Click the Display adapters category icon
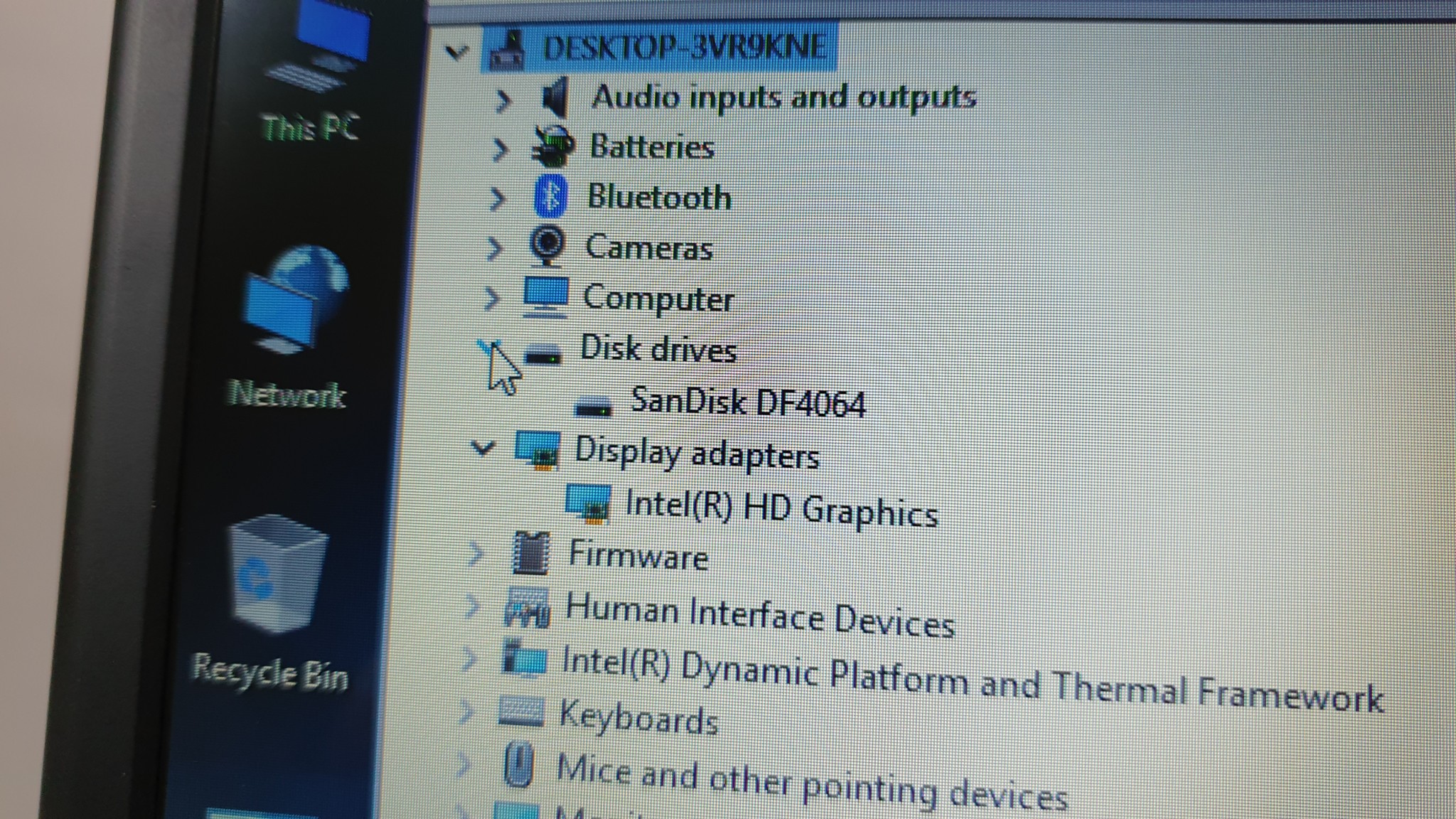This screenshot has height=819, width=1456. (538, 451)
